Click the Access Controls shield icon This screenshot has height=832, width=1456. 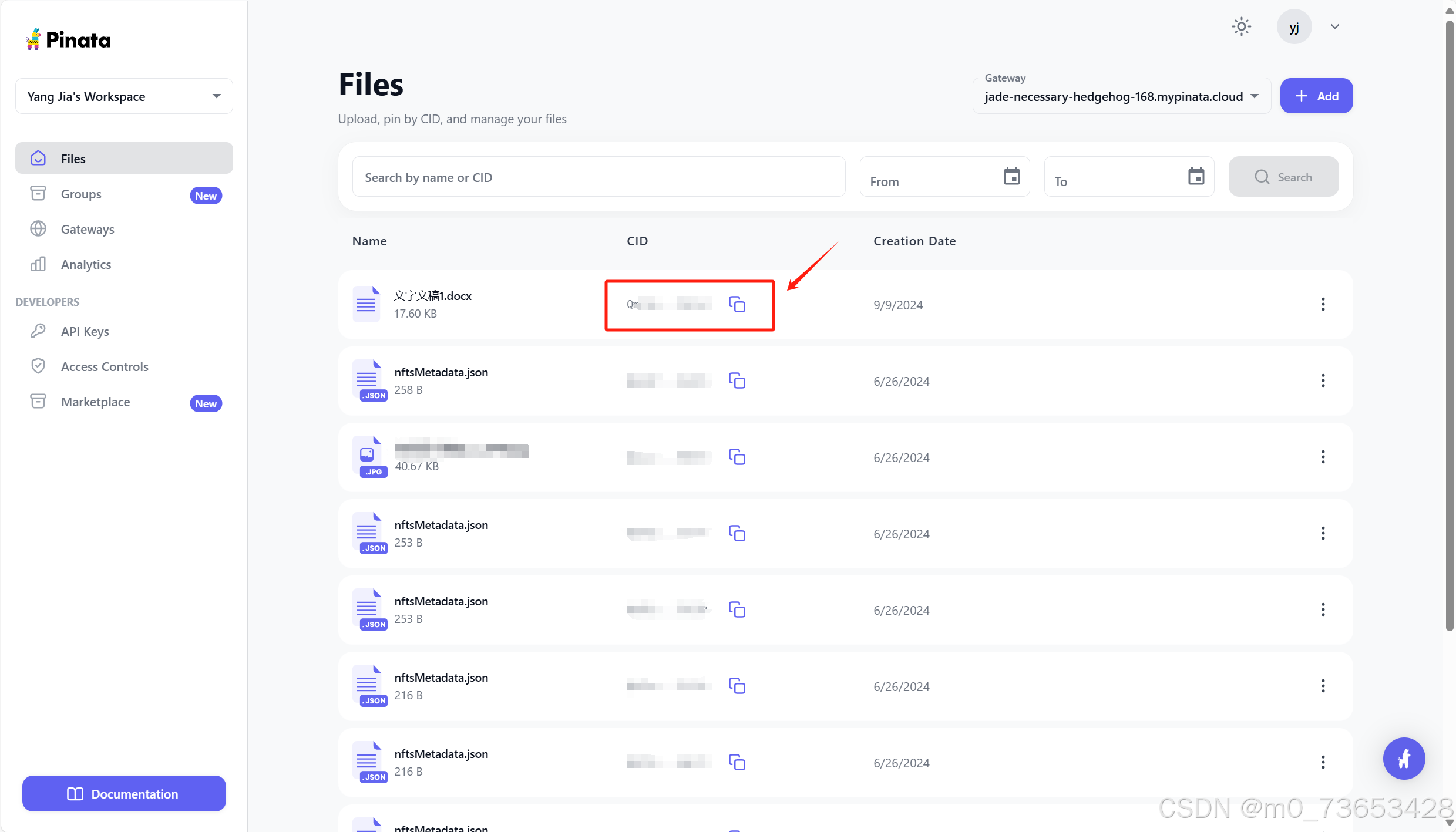(38, 366)
